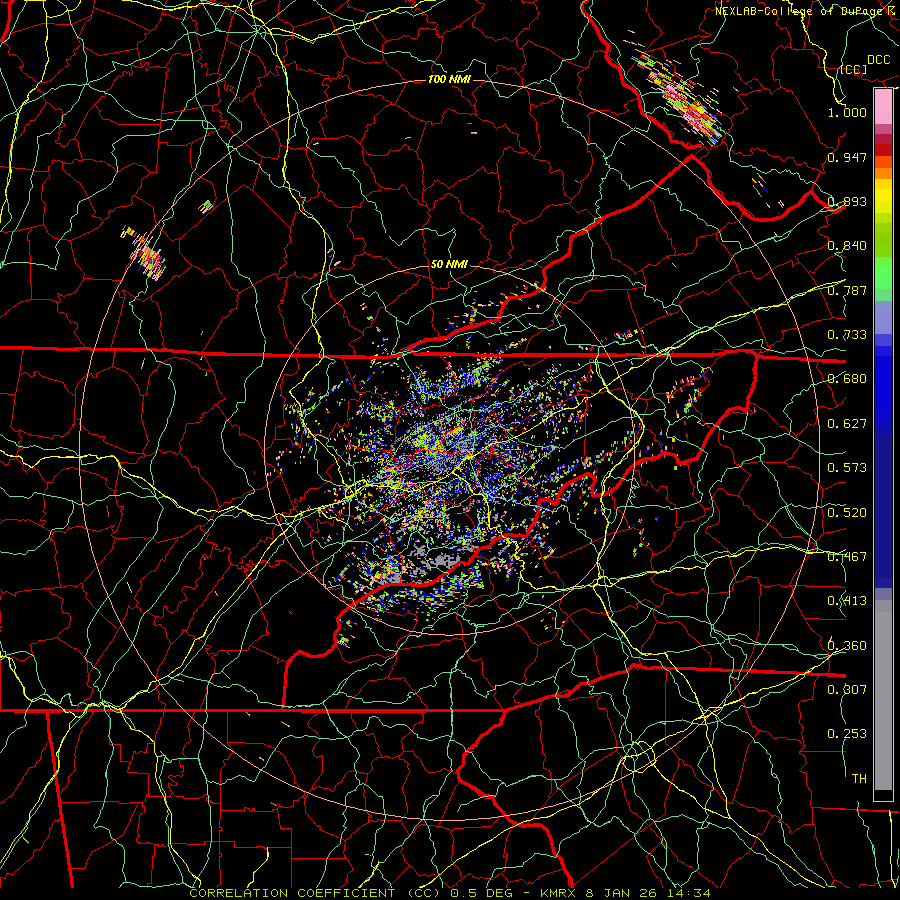Click the 0.253 color scale value
The width and height of the screenshot is (900, 900).
pos(847,734)
